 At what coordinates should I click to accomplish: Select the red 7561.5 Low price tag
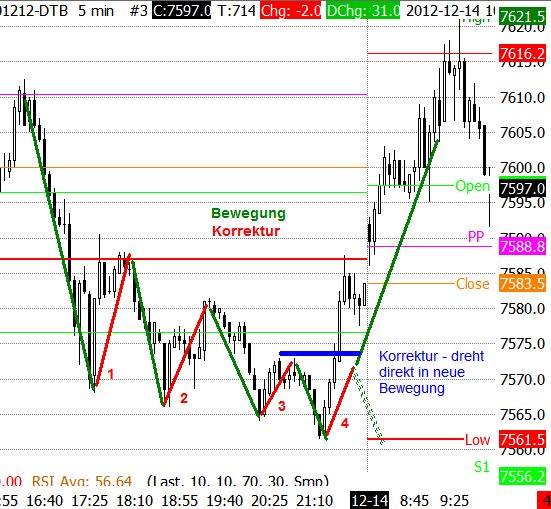tap(522, 439)
